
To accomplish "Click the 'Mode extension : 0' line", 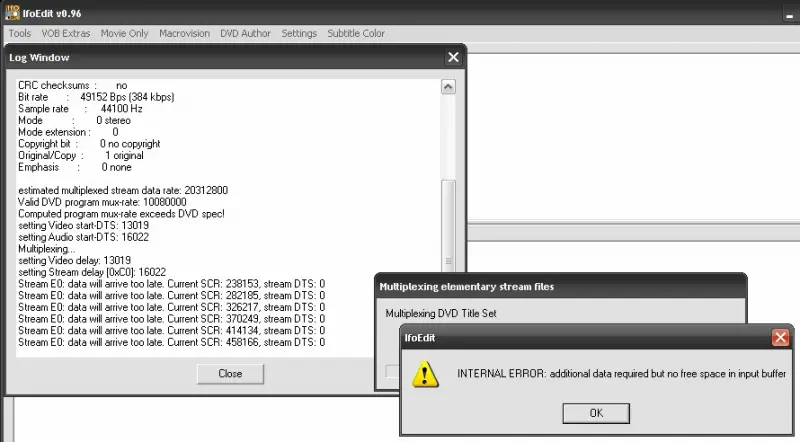I will (68, 132).
